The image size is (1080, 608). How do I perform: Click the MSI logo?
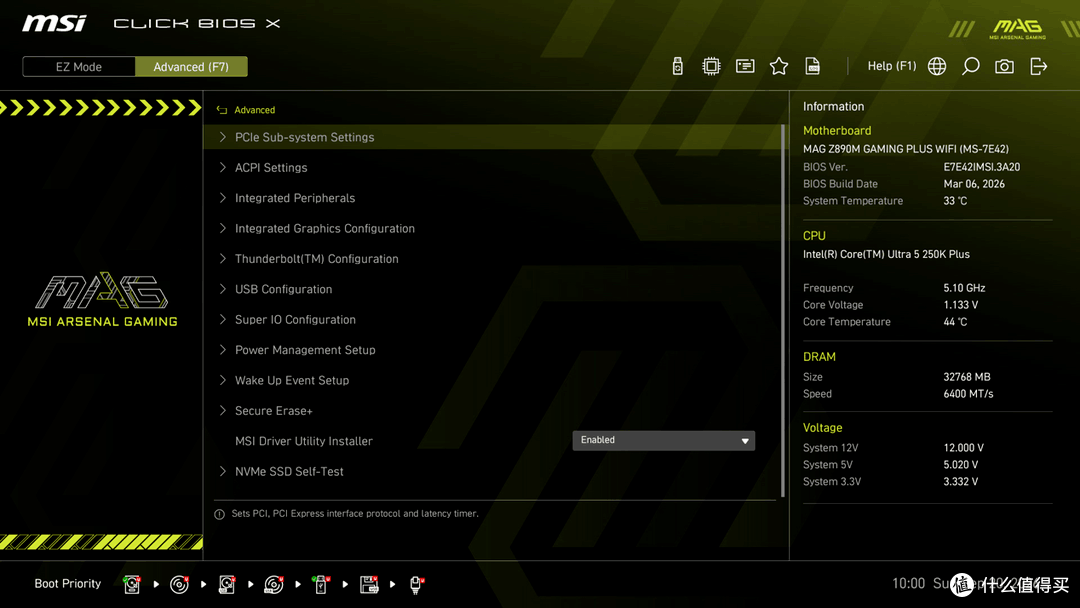point(54,23)
